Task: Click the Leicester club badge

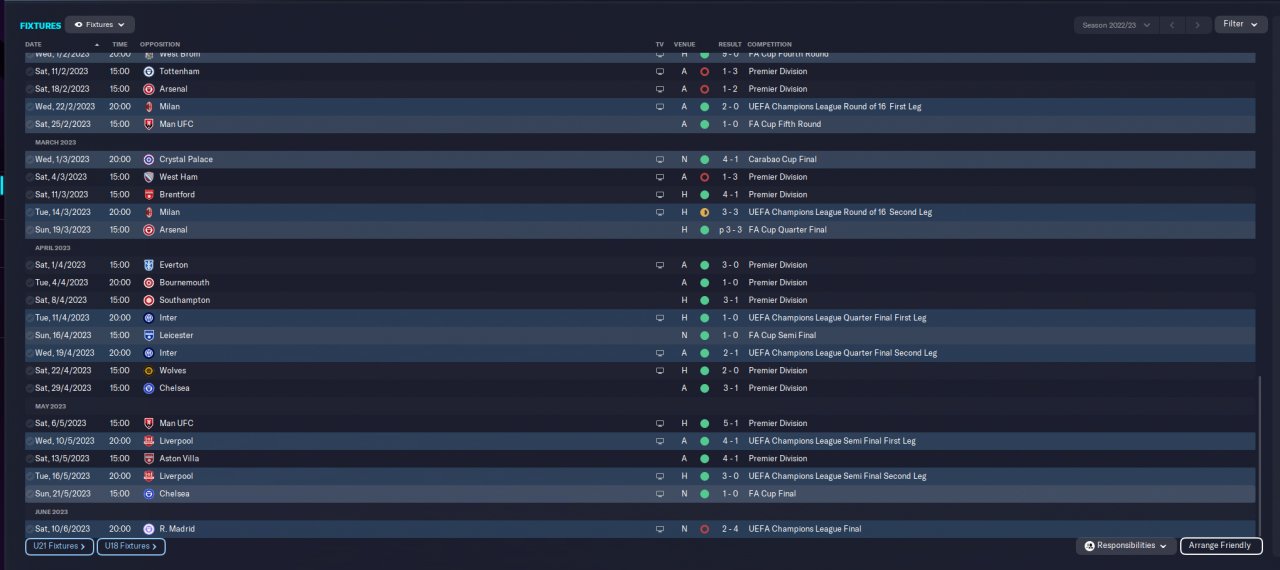Action: (x=149, y=336)
